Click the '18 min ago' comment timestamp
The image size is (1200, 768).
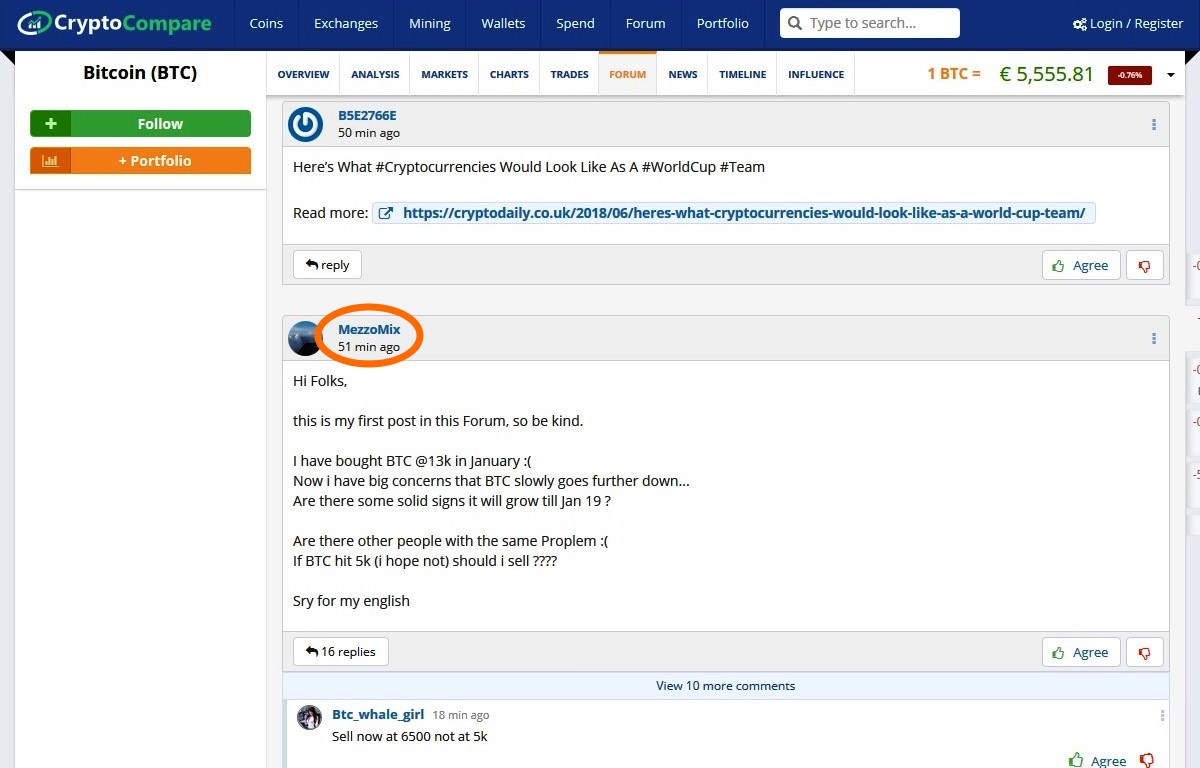461,715
